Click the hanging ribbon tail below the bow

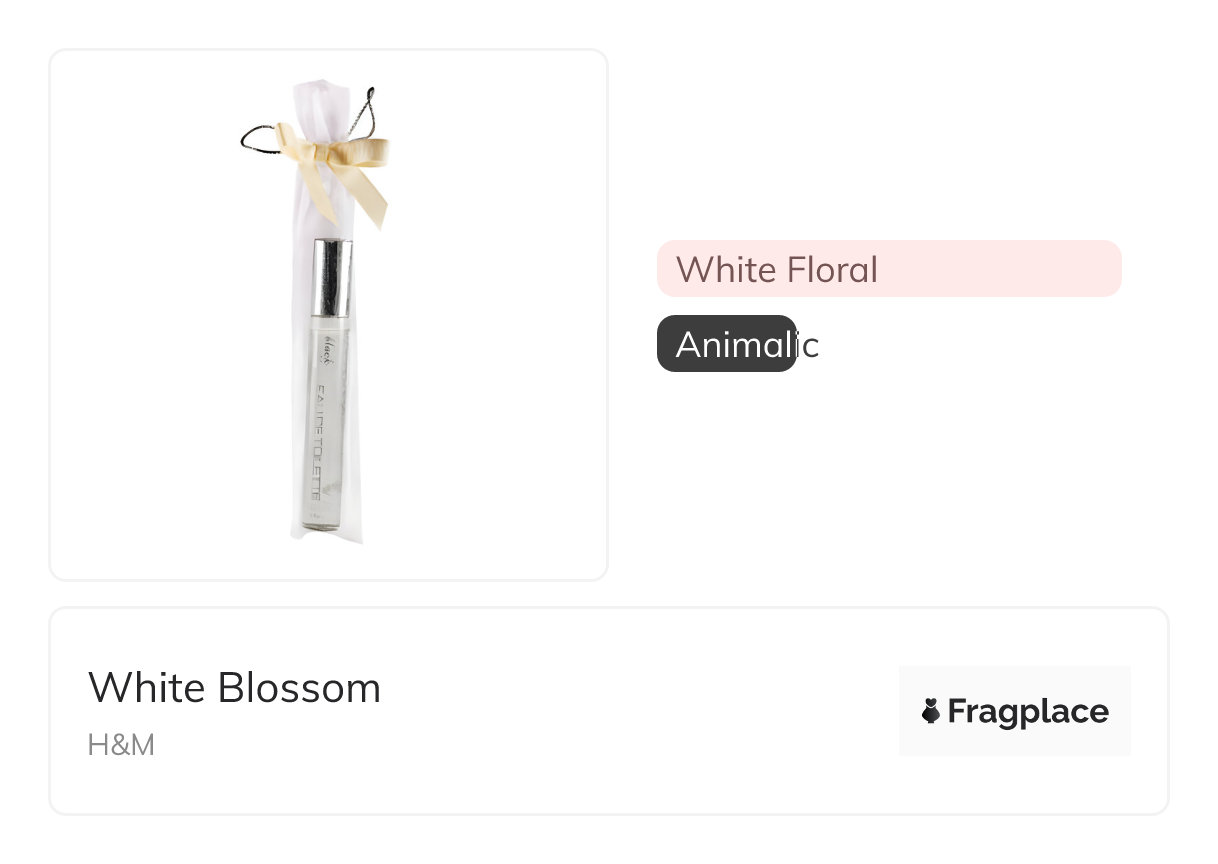click(366, 201)
